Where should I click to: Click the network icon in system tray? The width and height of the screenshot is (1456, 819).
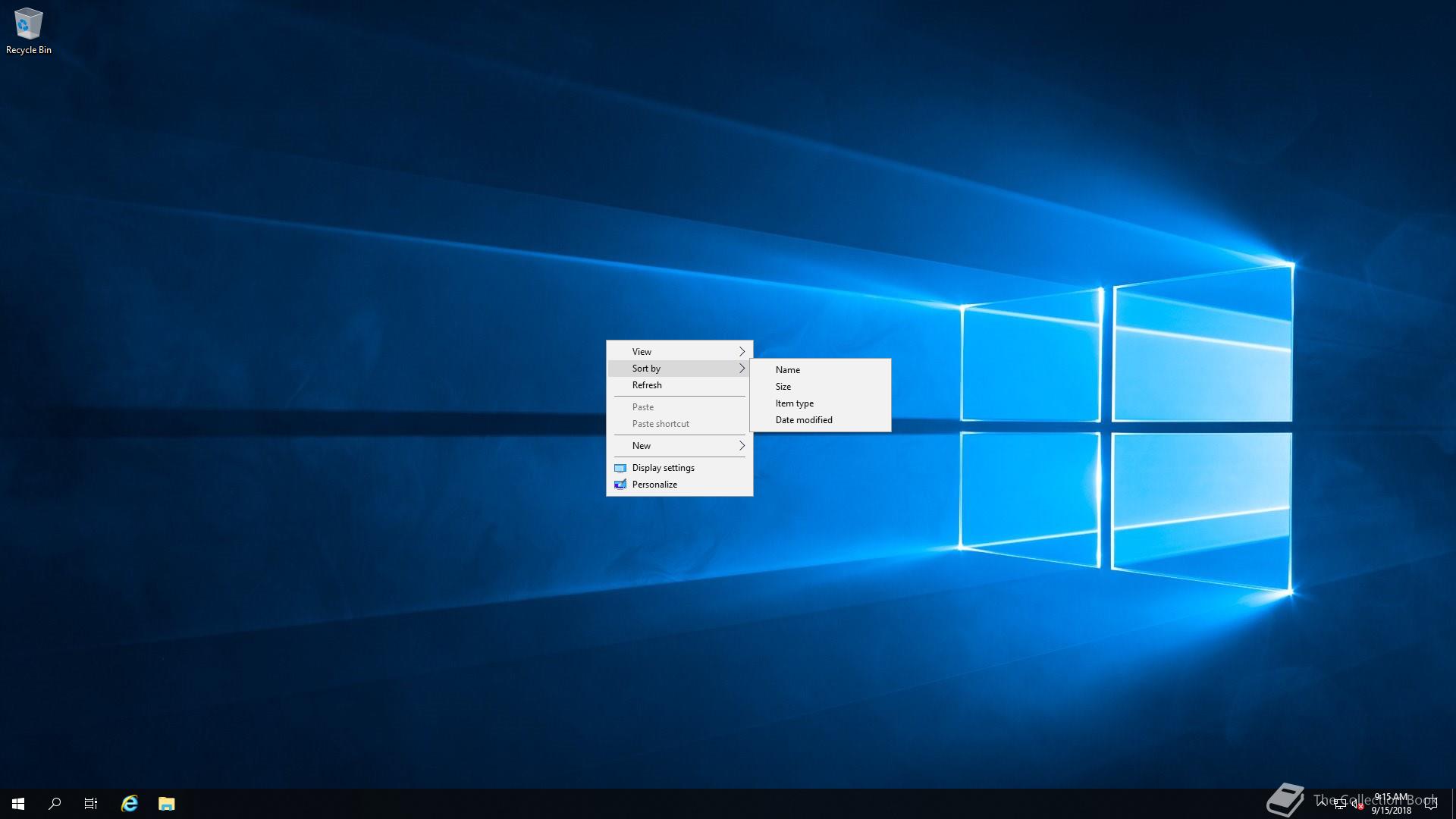tap(1340, 804)
